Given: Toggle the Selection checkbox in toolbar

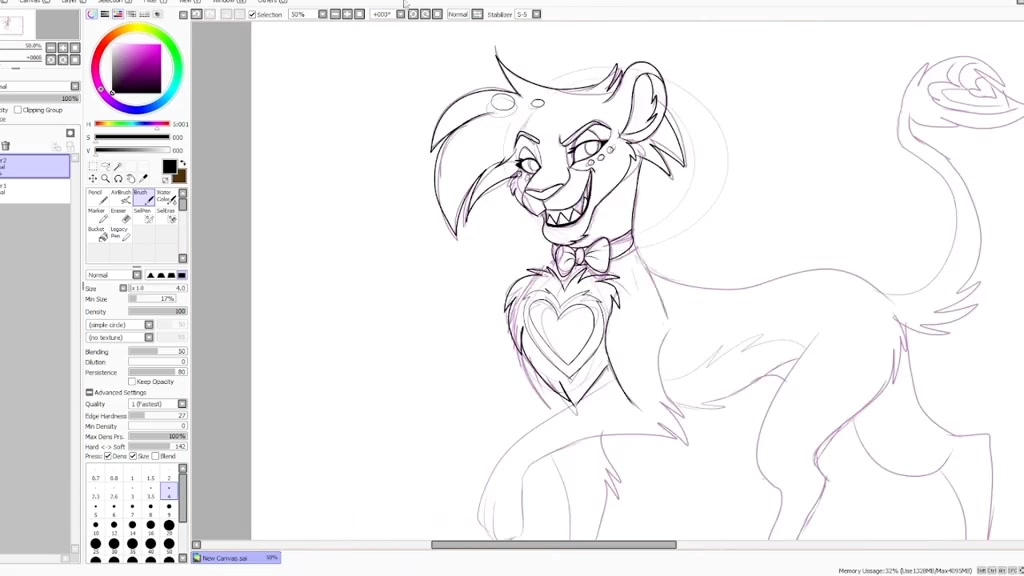Looking at the screenshot, I should coord(252,14).
